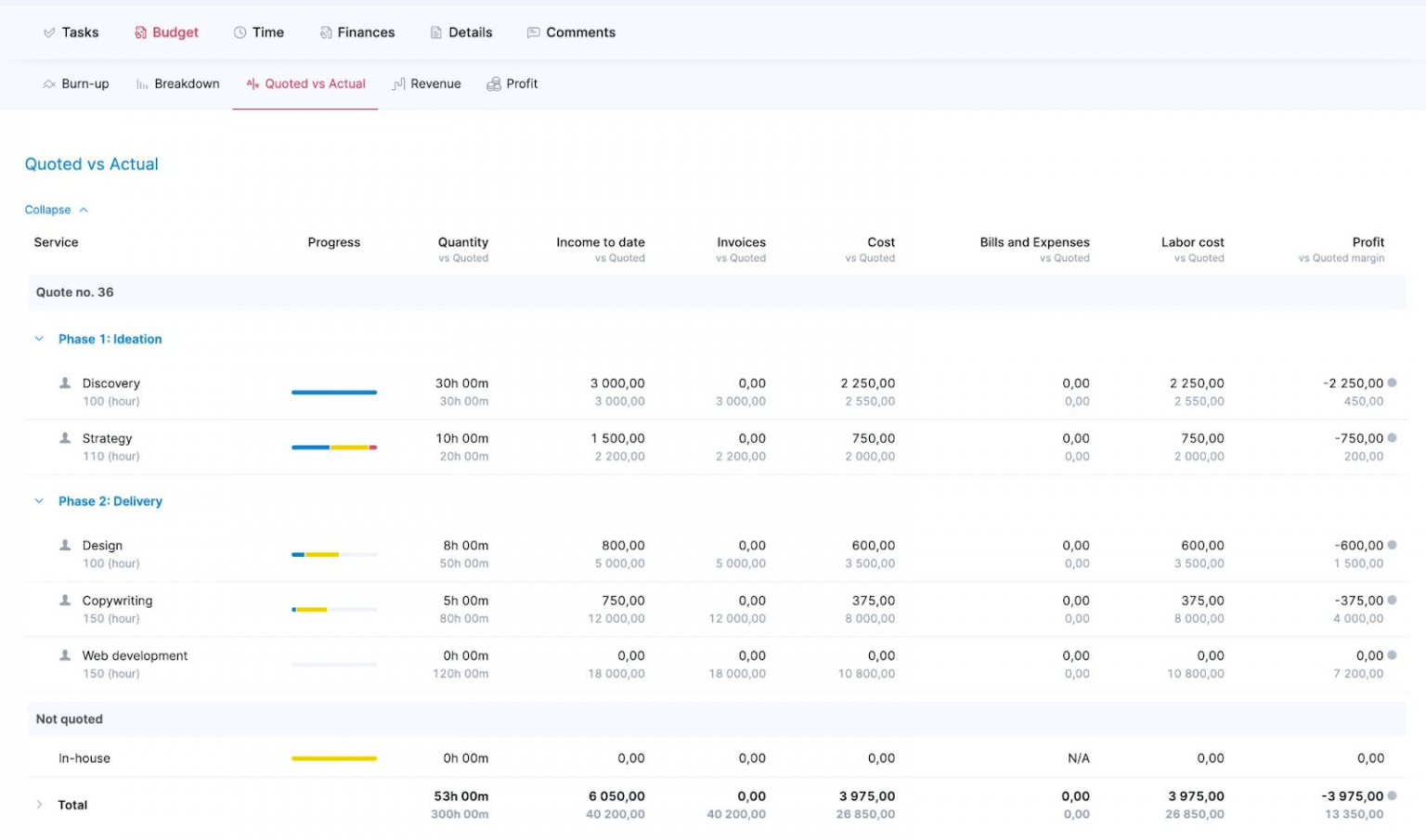The width and height of the screenshot is (1426, 840).
Task: Click the Burn-up chart icon
Action: (49, 84)
